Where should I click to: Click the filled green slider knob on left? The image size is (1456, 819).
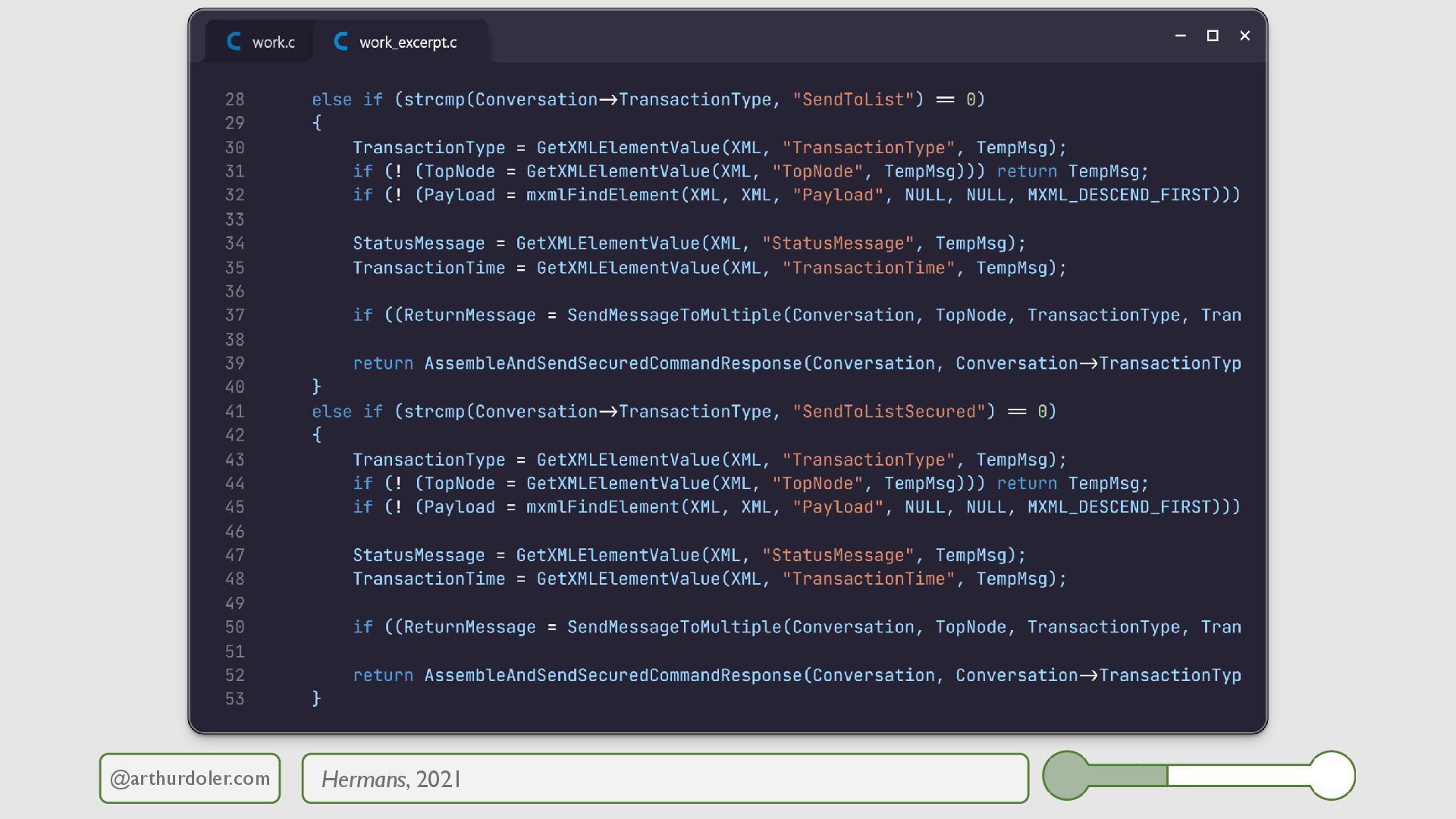(x=1066, y=775)
